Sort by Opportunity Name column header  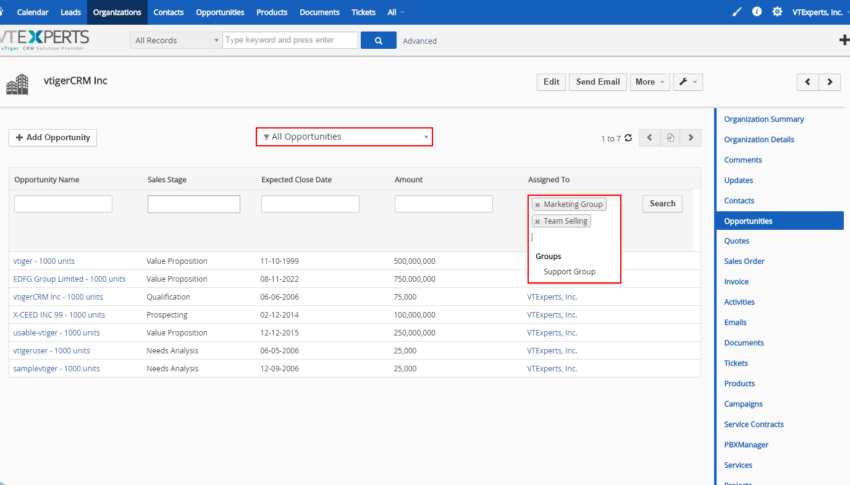[47, 179]
